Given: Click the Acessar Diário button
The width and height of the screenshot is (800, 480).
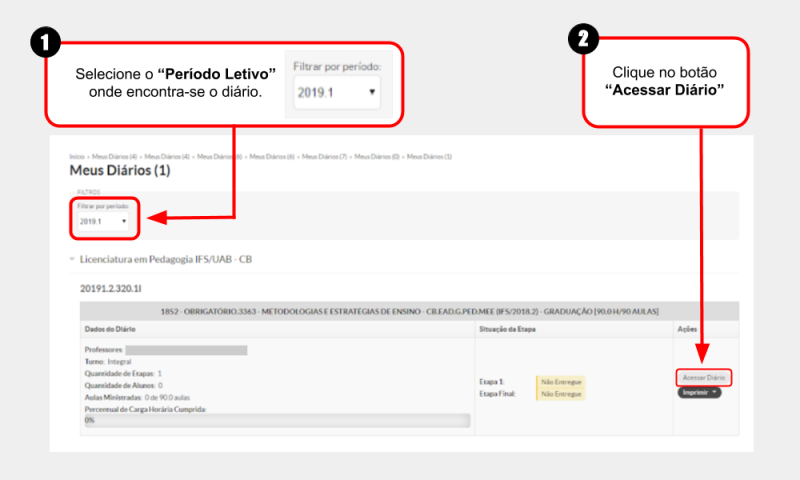Looking at the screenshot, I should click(704, 377).
